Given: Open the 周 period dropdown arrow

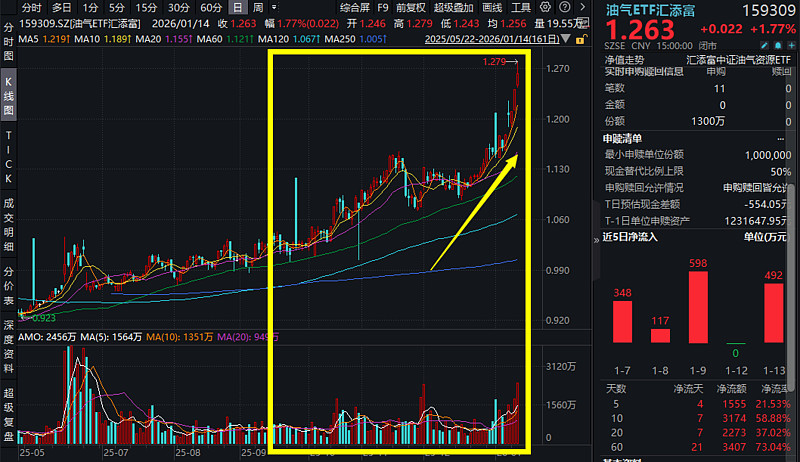Looking at the screenshot, I should point(273,7).
